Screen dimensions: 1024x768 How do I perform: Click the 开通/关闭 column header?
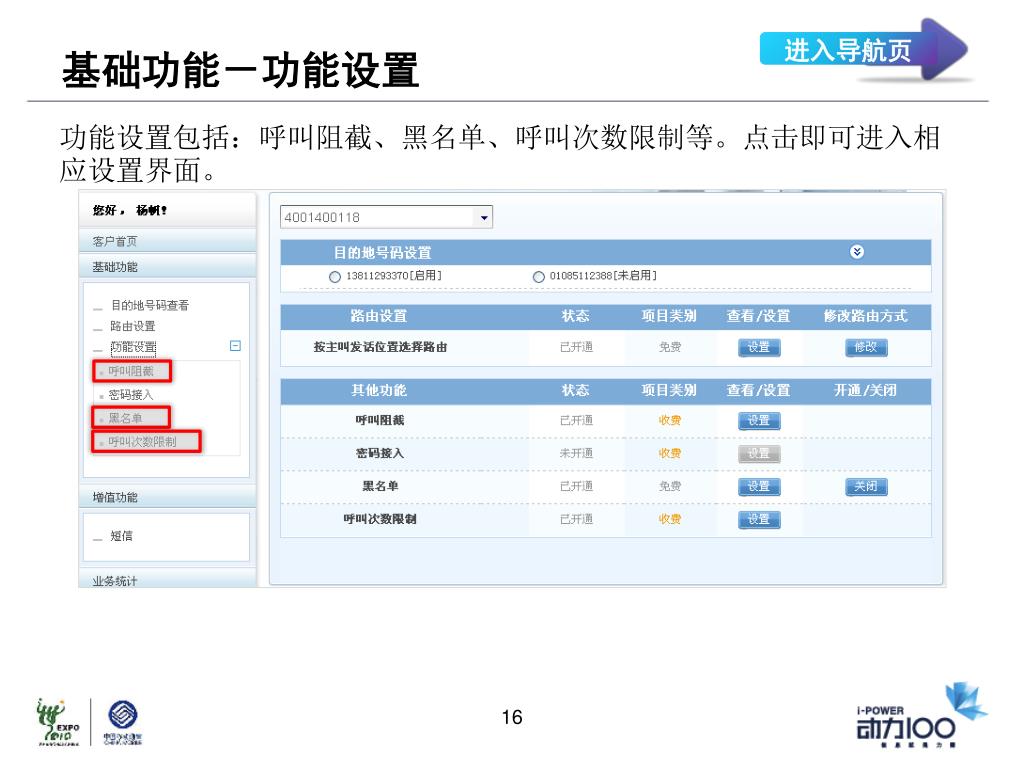[865, 391]
